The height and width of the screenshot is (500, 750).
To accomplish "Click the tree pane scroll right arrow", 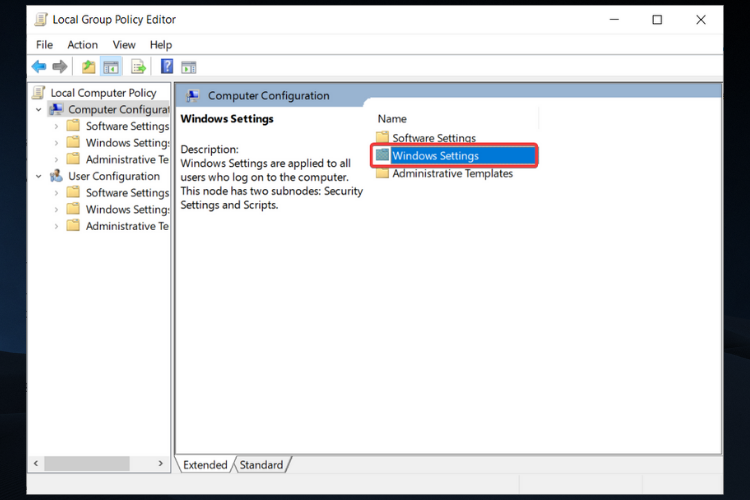I will 161,463.
